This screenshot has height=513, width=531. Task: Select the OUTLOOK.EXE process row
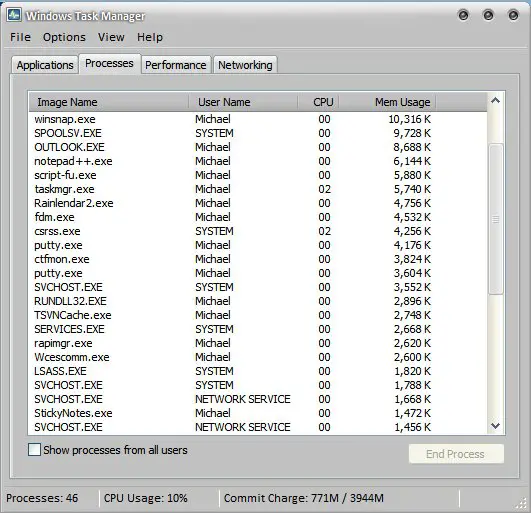(x=257, y=147)
